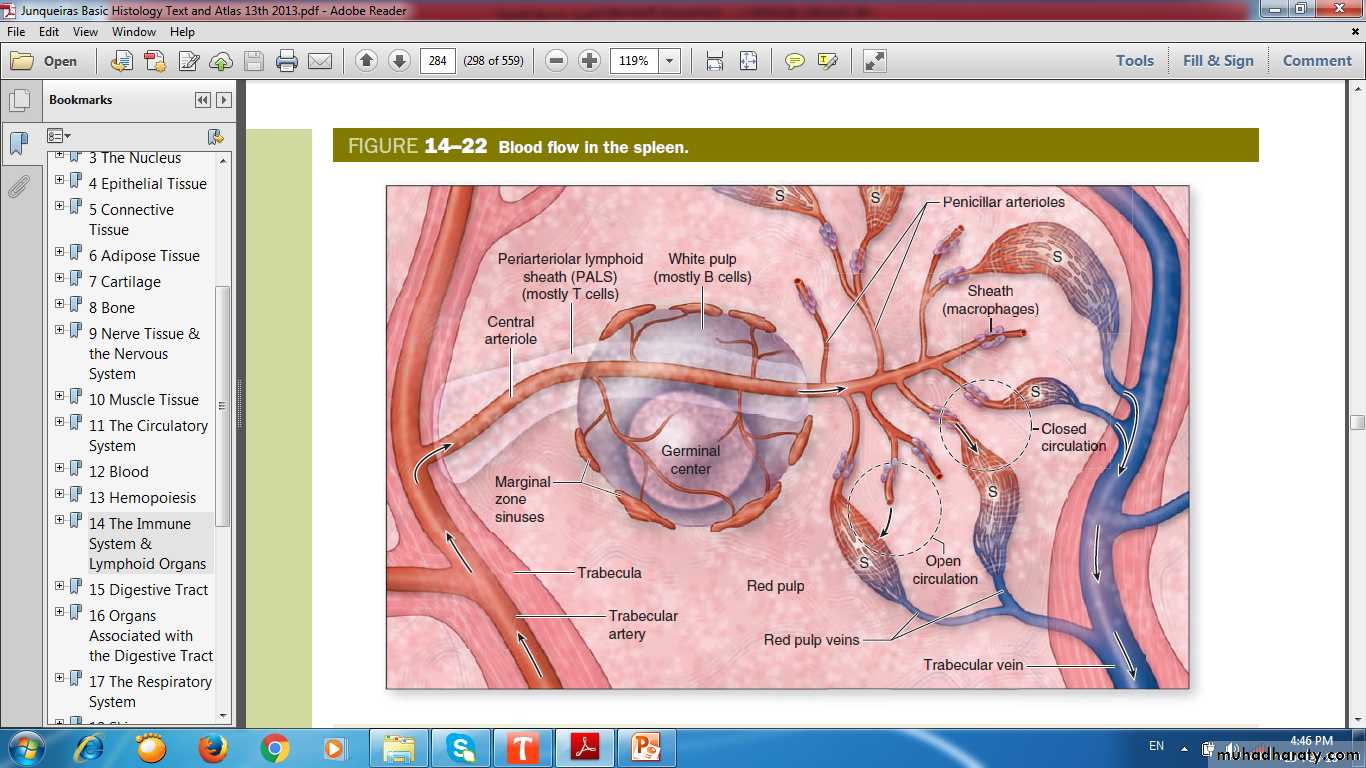Open the bookmark options menu dropdown
This screenshot has width=1366, height=768.
pyautogui.click(x=59, y=136)
